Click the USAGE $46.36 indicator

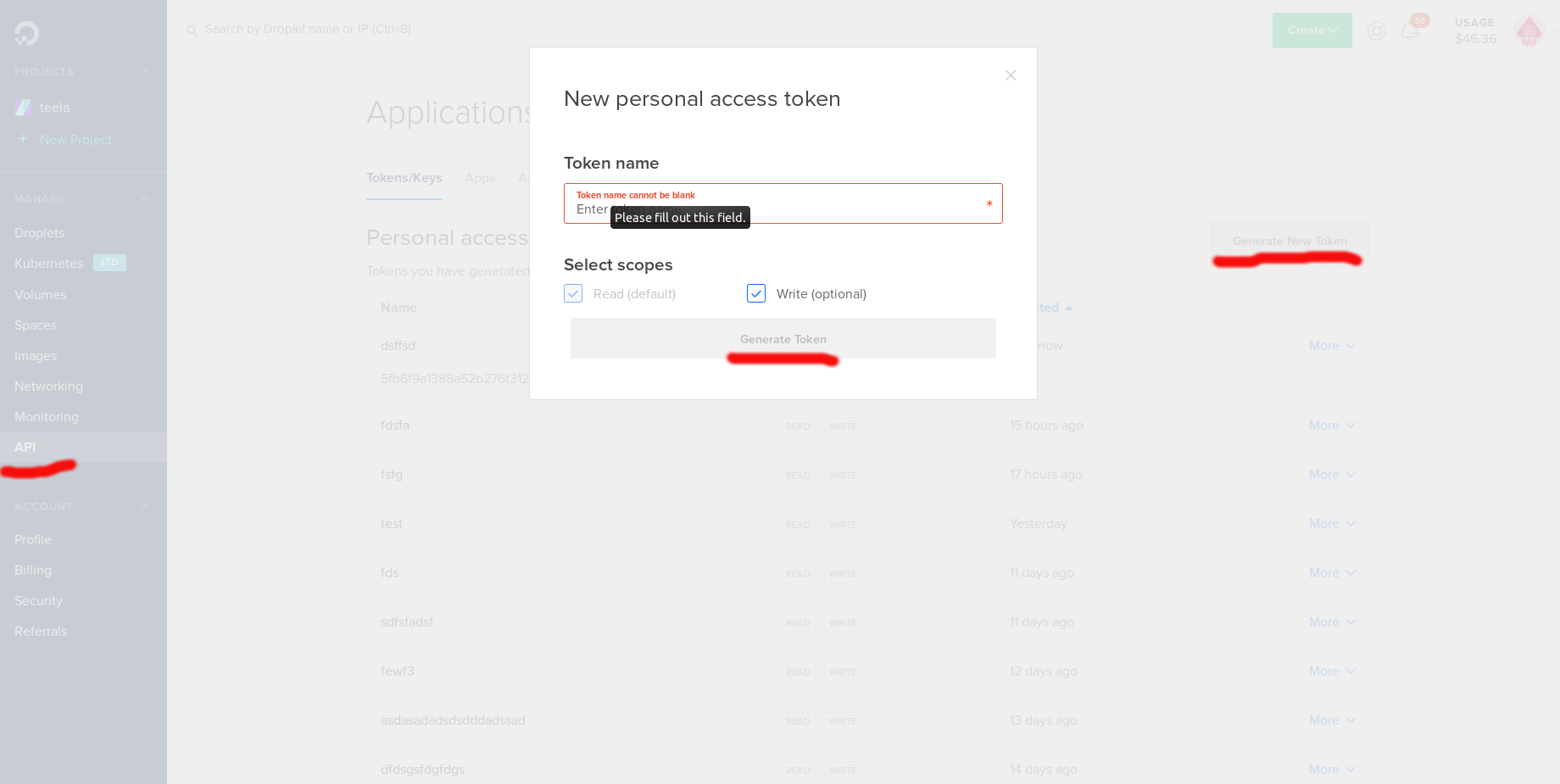1475,31
